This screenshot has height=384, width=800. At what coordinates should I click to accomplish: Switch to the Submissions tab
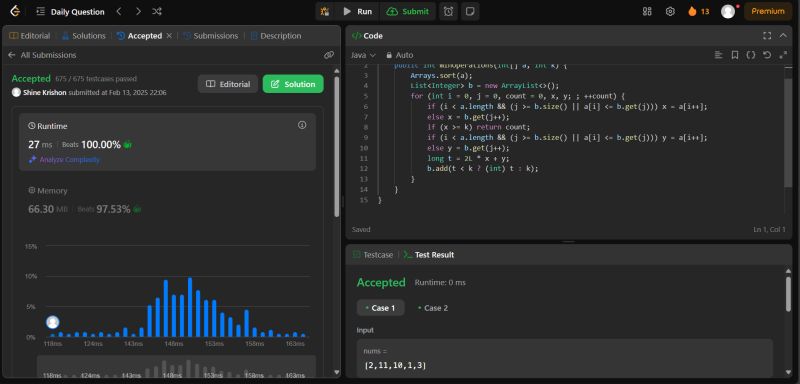210,36
